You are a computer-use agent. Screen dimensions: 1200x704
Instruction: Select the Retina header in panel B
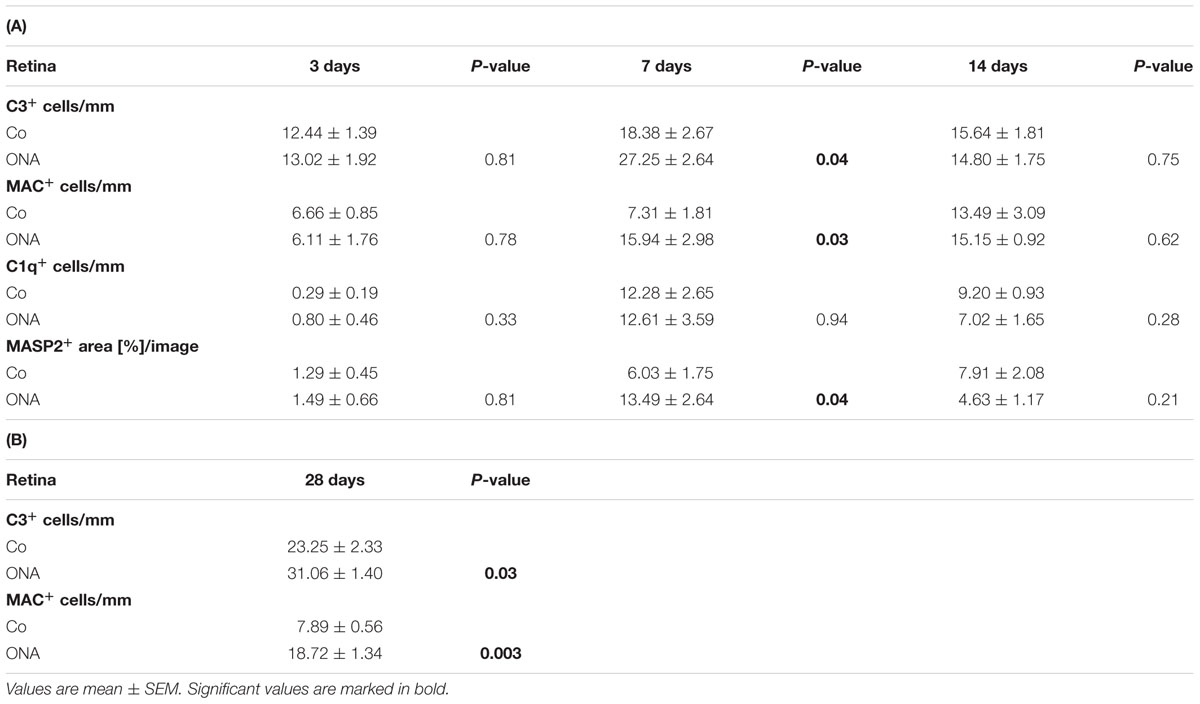[31, 480]
